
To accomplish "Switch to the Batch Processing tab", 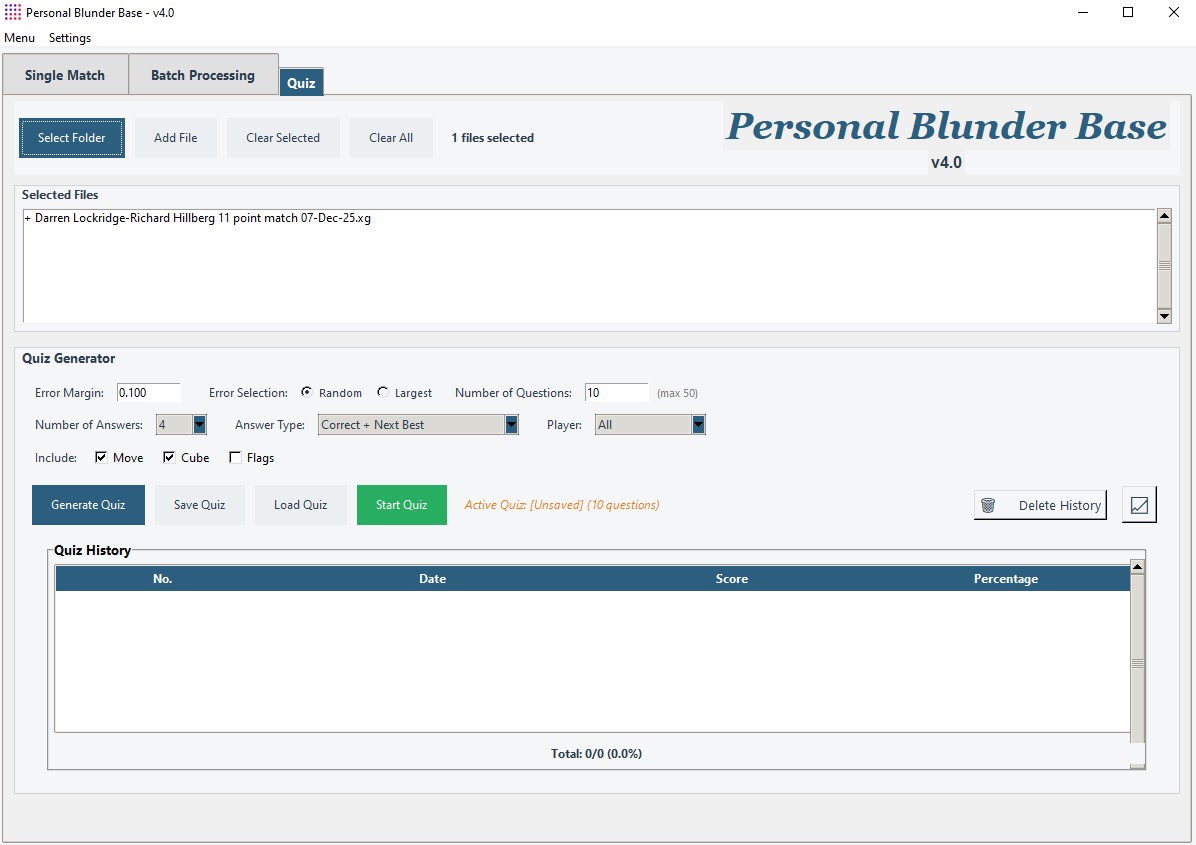I will coord(203,75).
